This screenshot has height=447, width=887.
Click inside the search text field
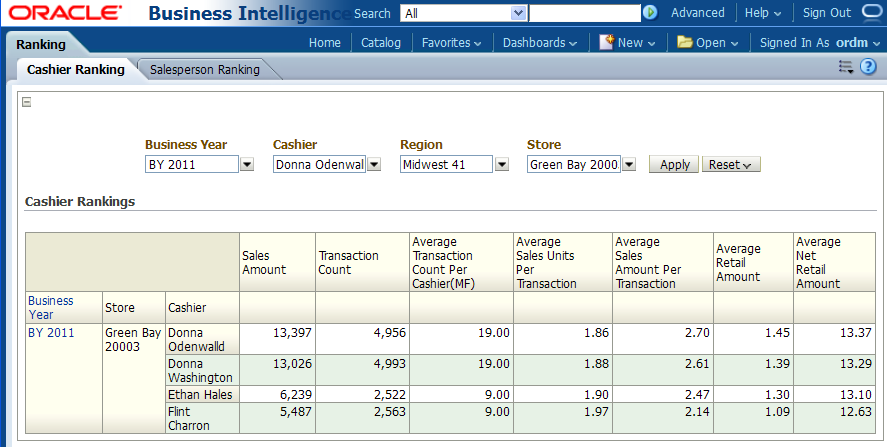[584, 13]
